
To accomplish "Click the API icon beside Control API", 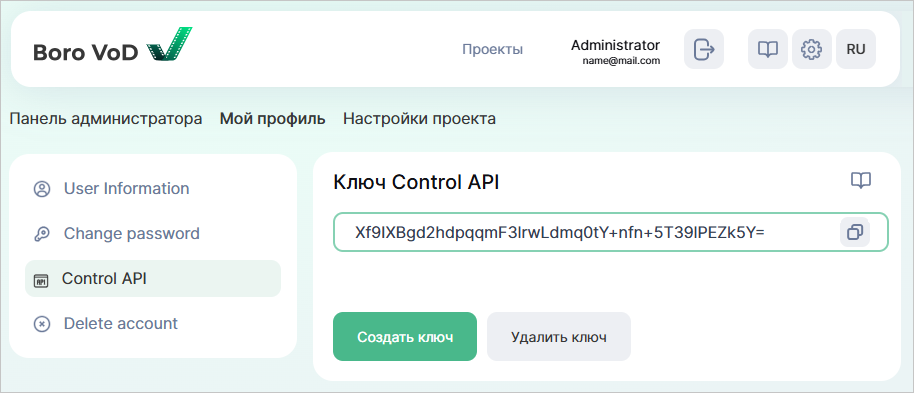I will coord(41,280).
